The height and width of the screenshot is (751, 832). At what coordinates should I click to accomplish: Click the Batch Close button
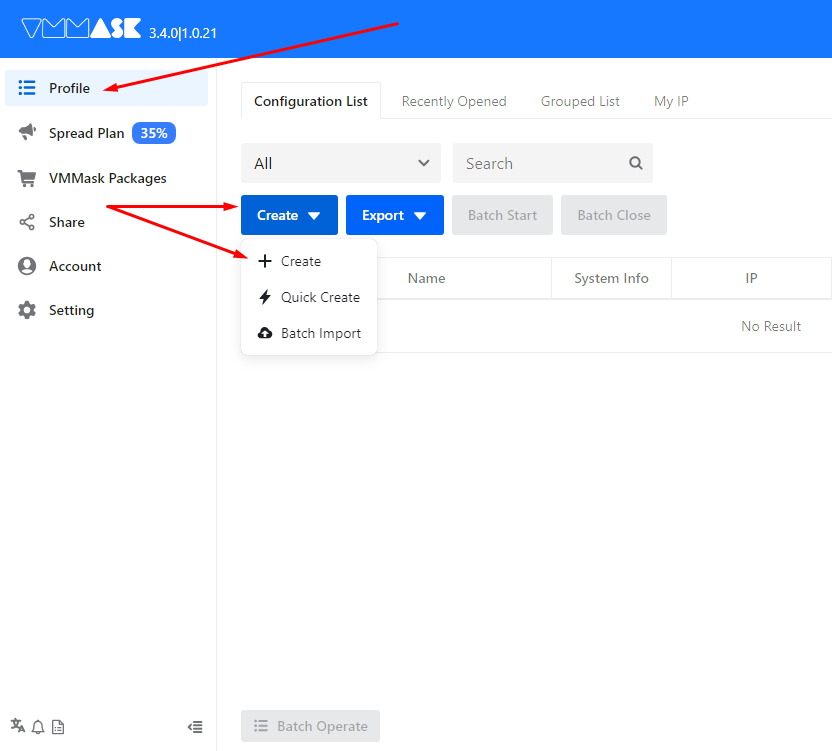(x=614, y=215)
